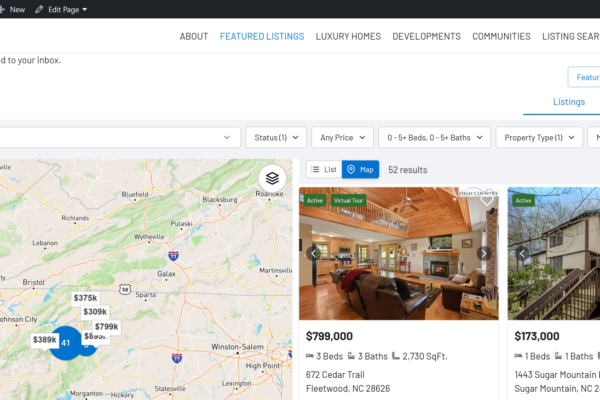The width and height of the screenshot is (600, 400).
Task: Go to ABOUT page
Action: pyautogui.click(x=194, y=36)
